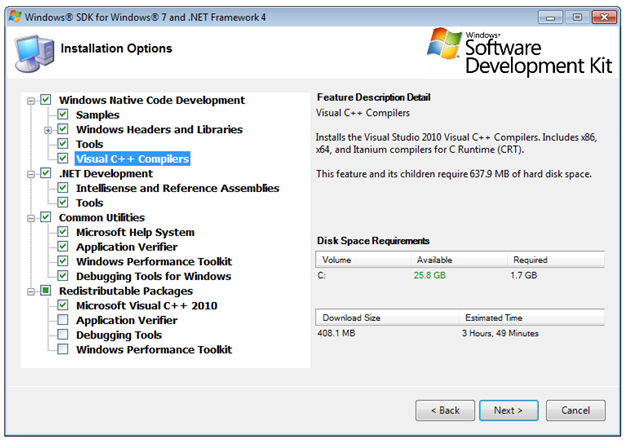Click the computer icon beside Installation Options
Screen dimensions: 628x441
tap(34, 53)
